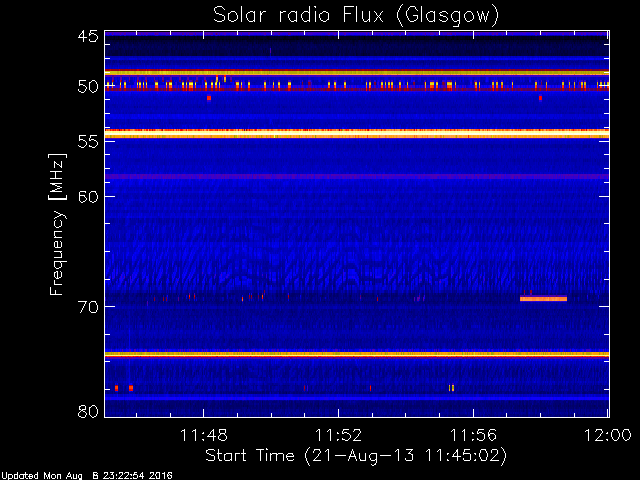Click the 60 frequency tick label
Image resolution: width=640 pixels, height=480 pixels.
pyautogui.click(x=88, y=196)
